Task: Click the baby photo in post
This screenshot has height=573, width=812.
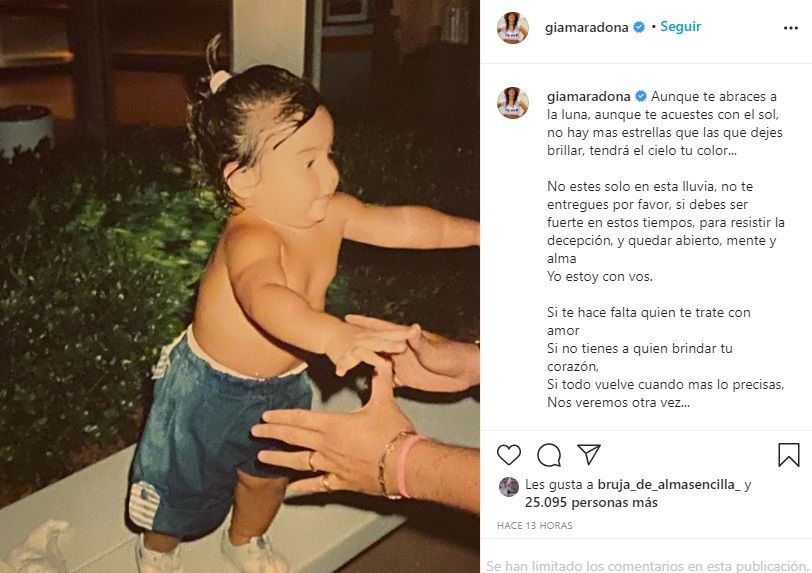Action: pyautogui.click(x=240, y=286)
